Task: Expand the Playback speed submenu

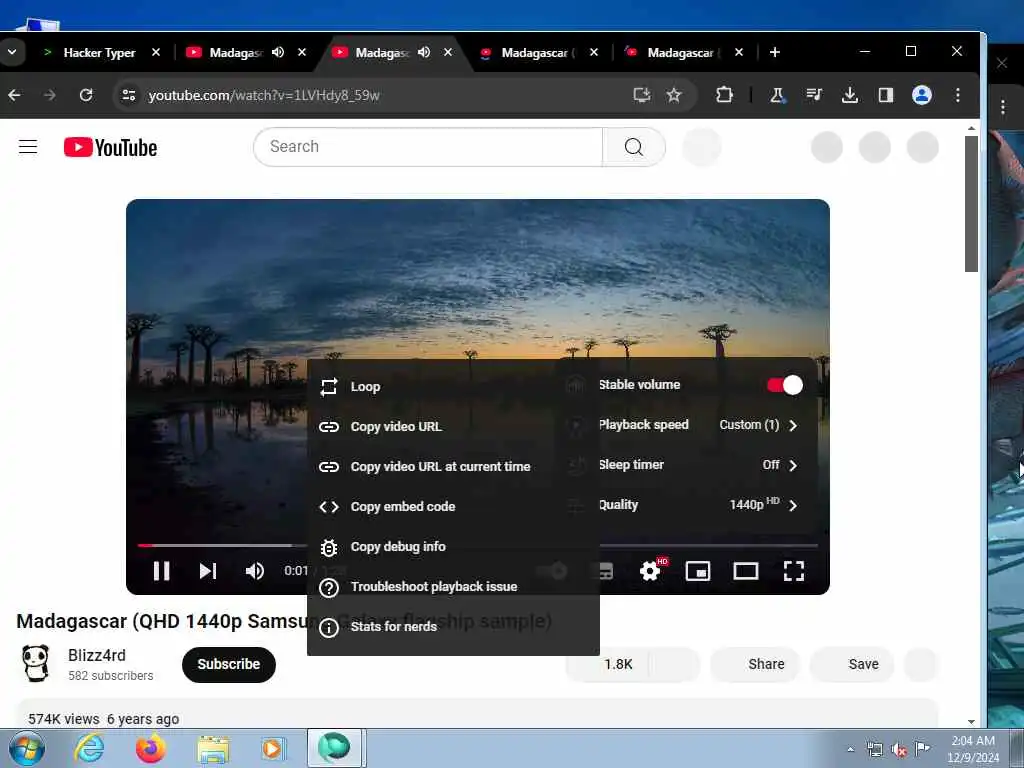Action: pyautogui.click(x=697, y=425)
